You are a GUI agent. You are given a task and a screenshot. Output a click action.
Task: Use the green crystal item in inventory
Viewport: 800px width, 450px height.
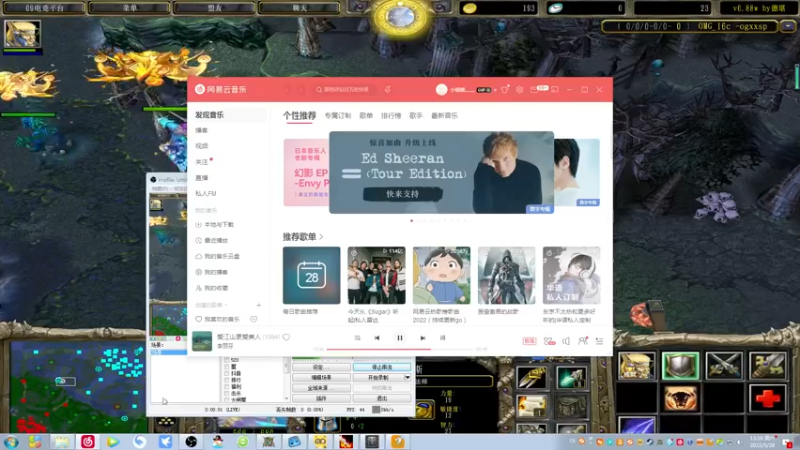click(x=571, y=378)
